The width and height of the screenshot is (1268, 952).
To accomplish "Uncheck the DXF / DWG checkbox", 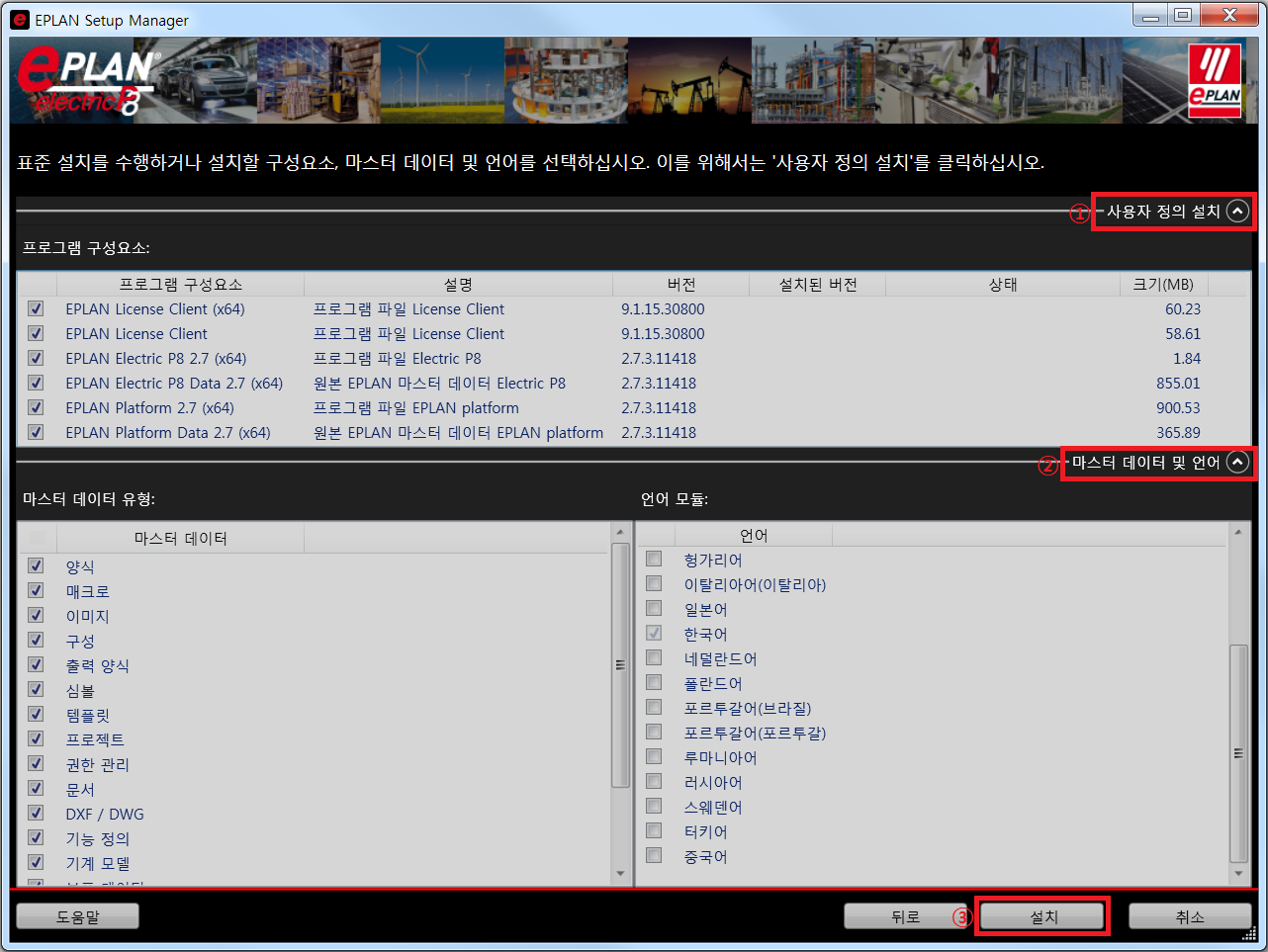I will (x=36, y=813).
